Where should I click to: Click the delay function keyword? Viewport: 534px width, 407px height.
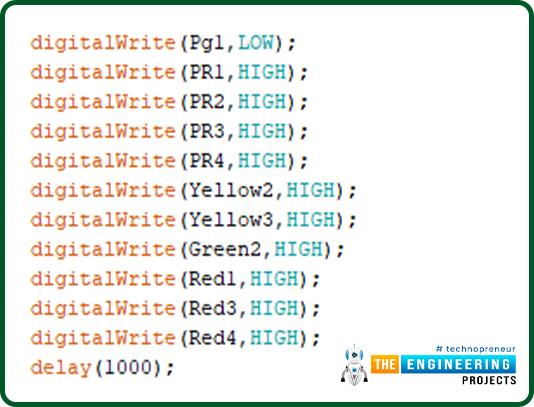tap(61, 368)
